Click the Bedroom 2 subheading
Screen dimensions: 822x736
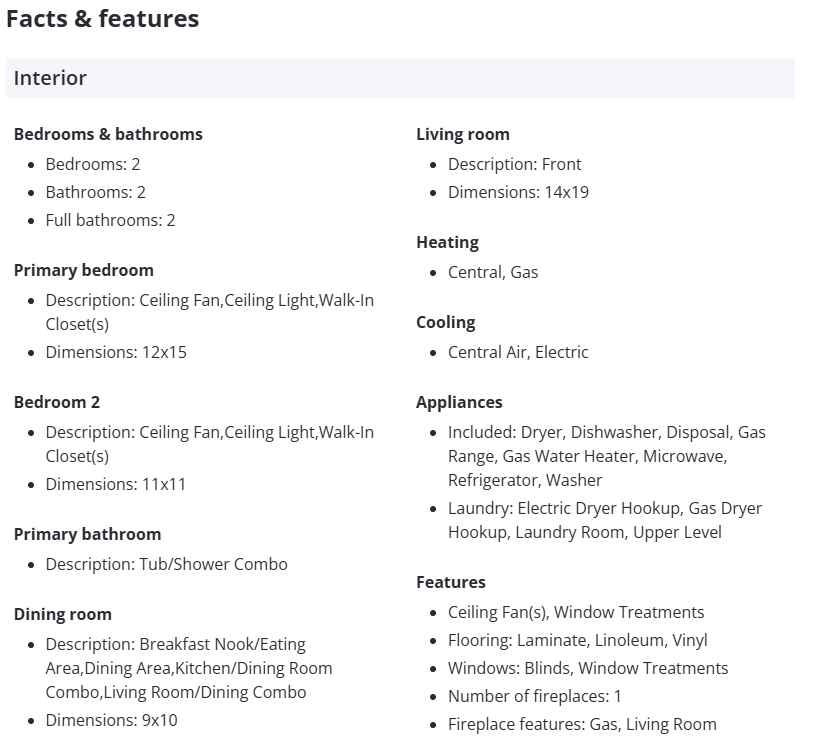[x=57, y=402]
